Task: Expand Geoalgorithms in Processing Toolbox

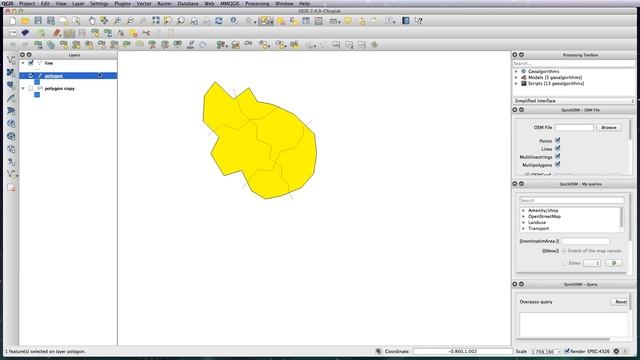Action: [516, 71]
